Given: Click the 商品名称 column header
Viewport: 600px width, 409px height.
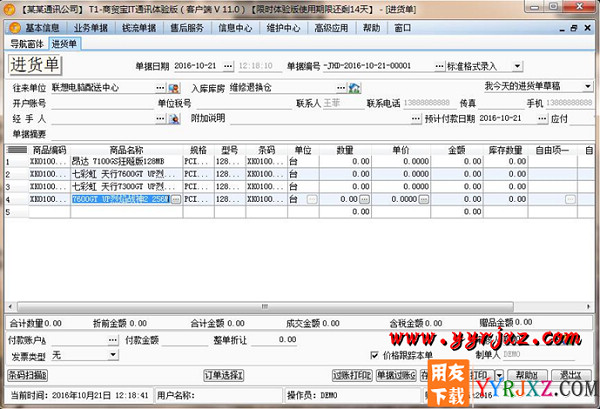Looking at the screenshot, I should (126, 150).
